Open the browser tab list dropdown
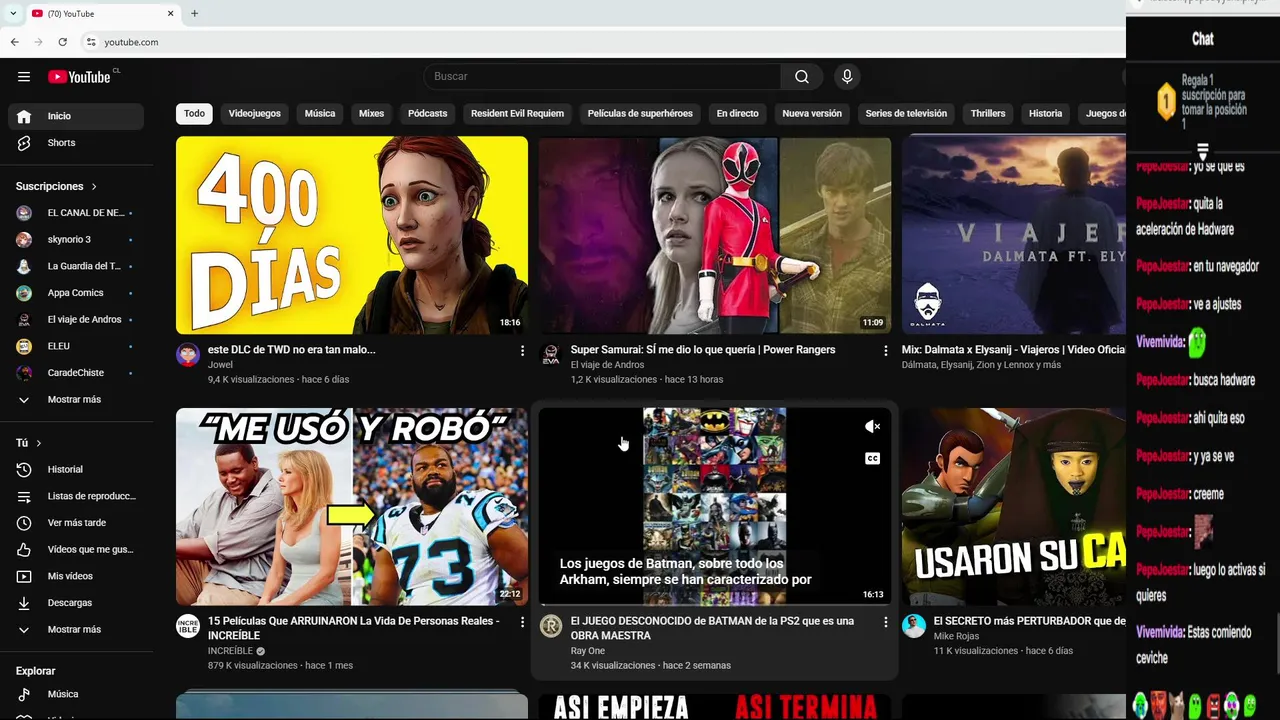Screen dimensions: 1280x720 [x=12, y=13]
